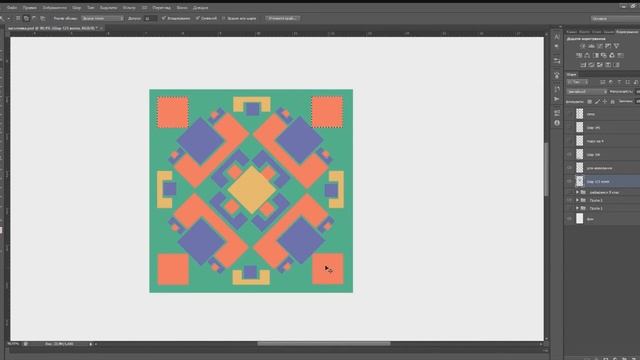640x360 pixels.
Task: Add a Color Lookup adjustment
Action: pyautogui.click(x=620, y=56)
